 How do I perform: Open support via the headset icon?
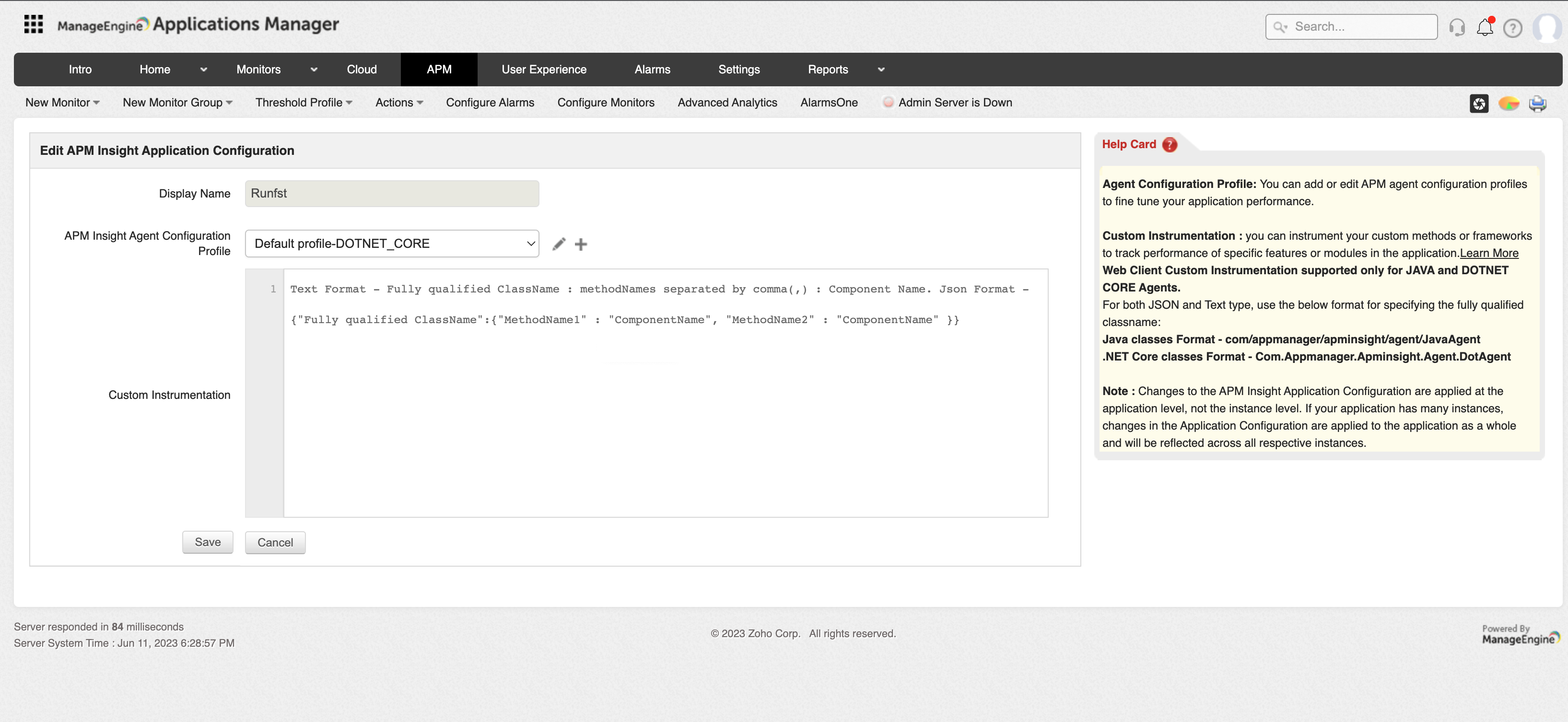point(1457,27)
